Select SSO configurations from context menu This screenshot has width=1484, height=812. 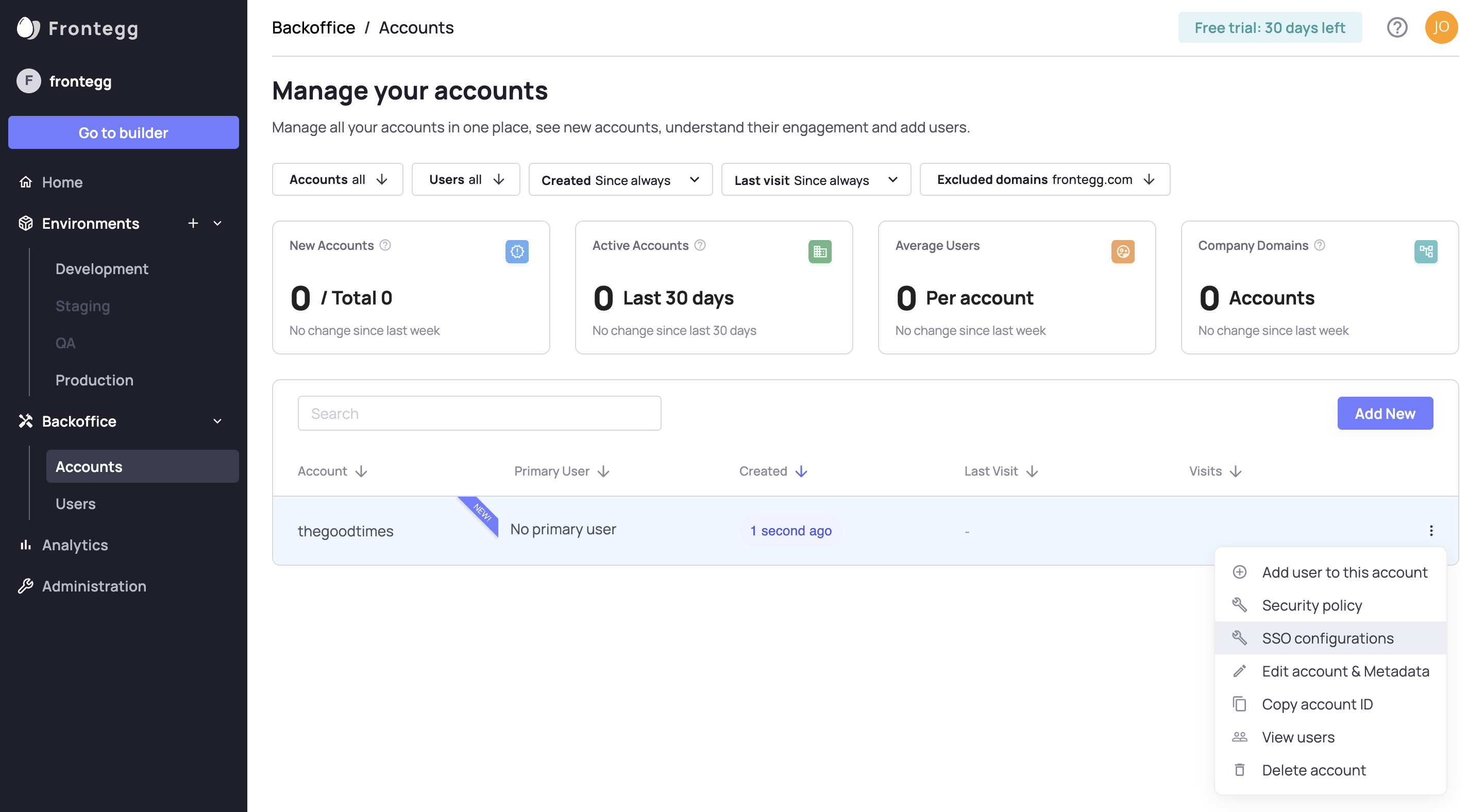1327,638
